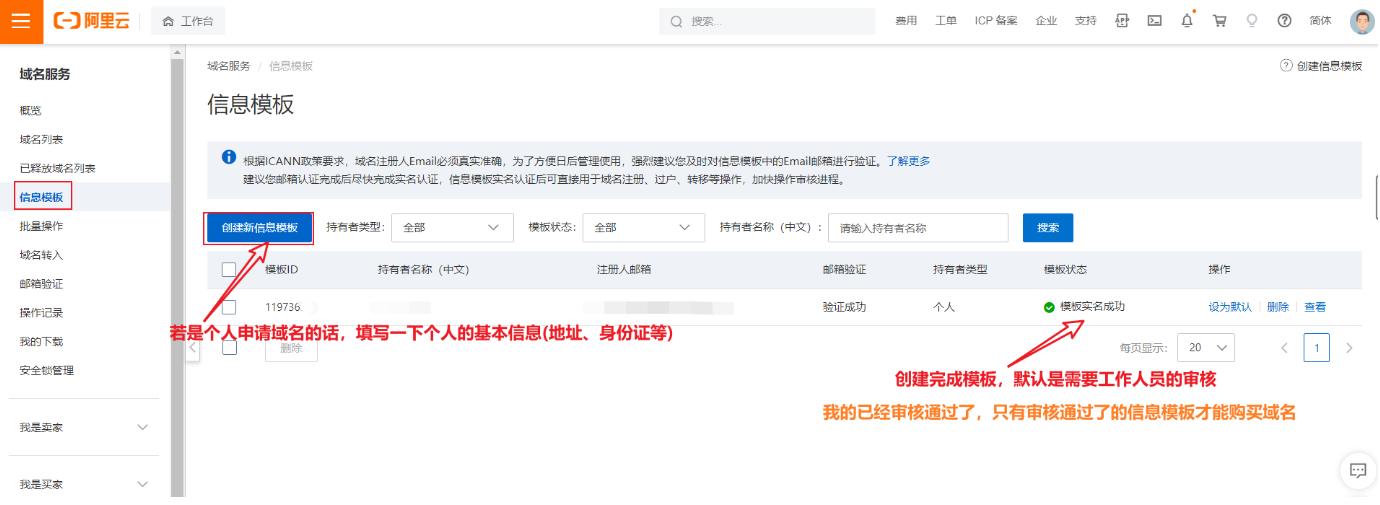This screenshot has height=505, width=1380.
Task: Open the 模板状态 dropdown
Action: pyautogui.click(x=643, y=228)
